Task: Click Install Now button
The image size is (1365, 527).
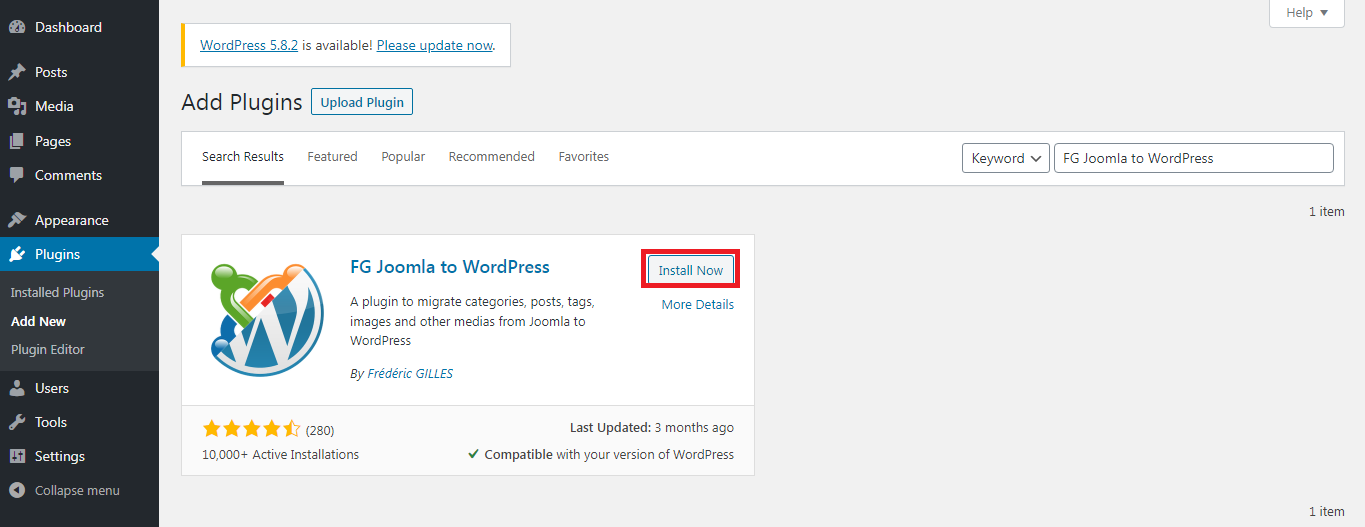Action: click(690, 271)
